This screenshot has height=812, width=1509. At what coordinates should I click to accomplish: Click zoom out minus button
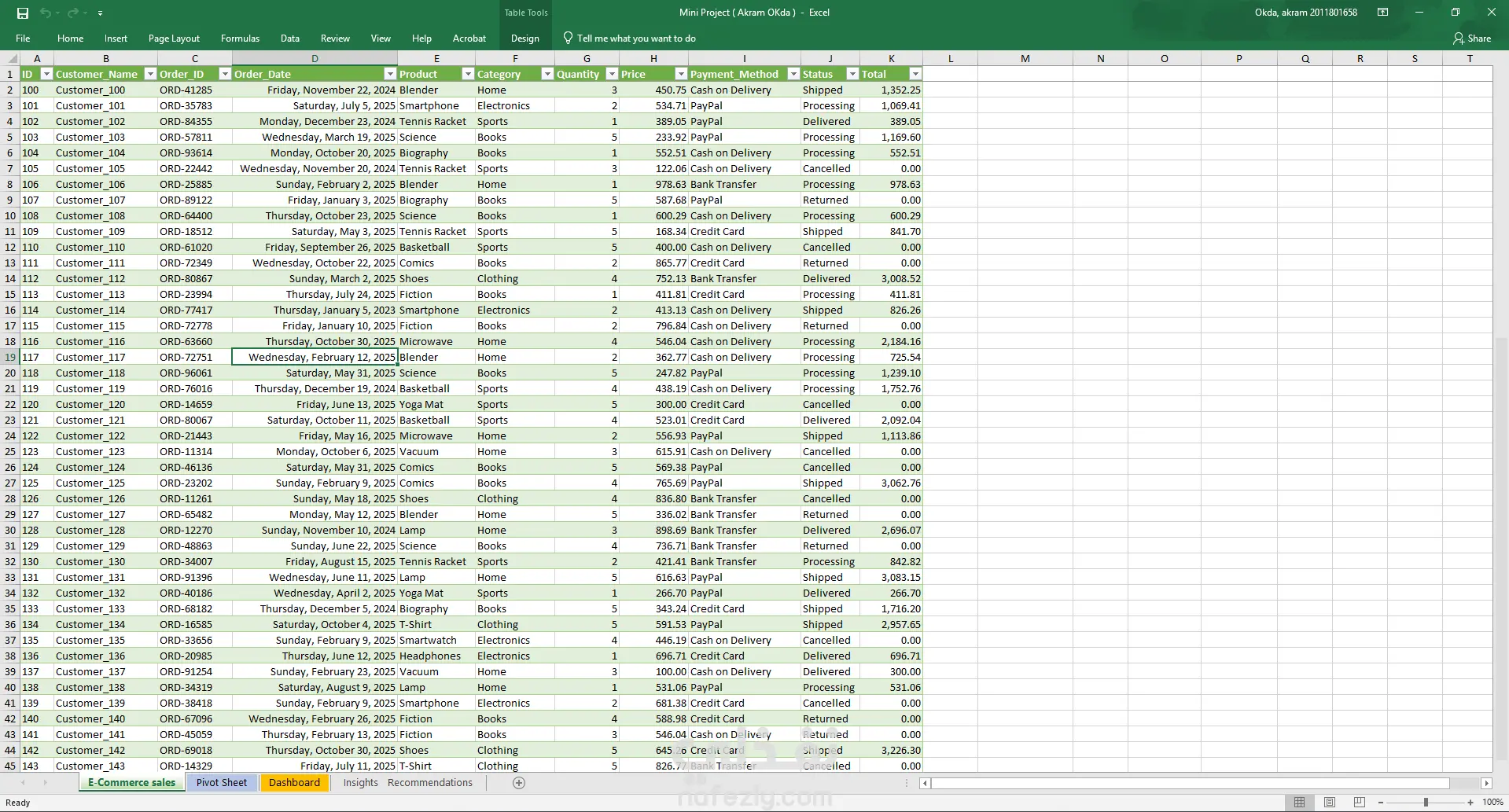point(1381,802)
